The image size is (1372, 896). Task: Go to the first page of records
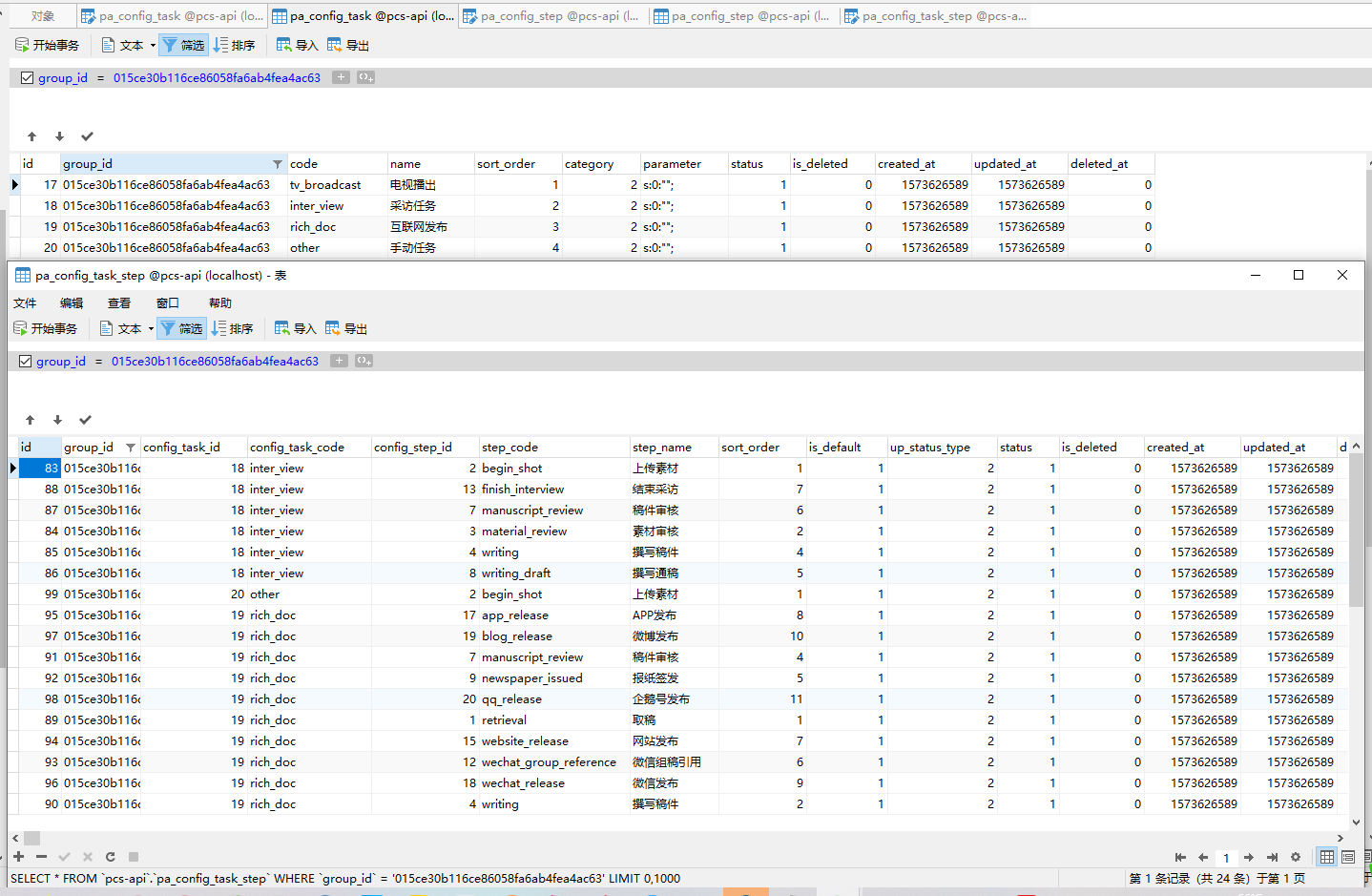(1180, 857)
